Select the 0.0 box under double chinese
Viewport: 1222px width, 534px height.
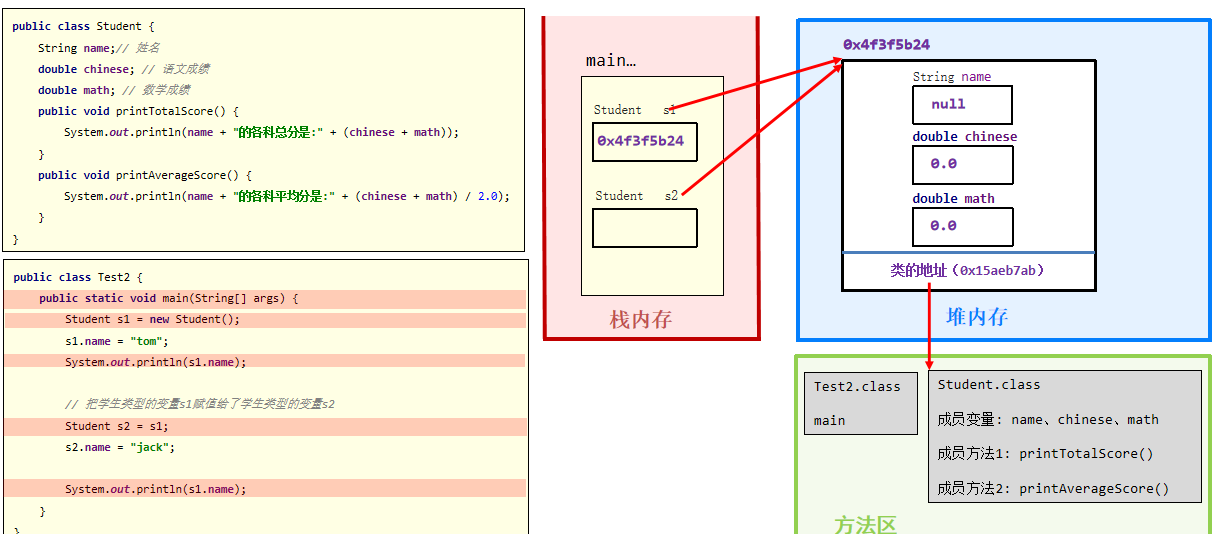(x=962, y=165)
